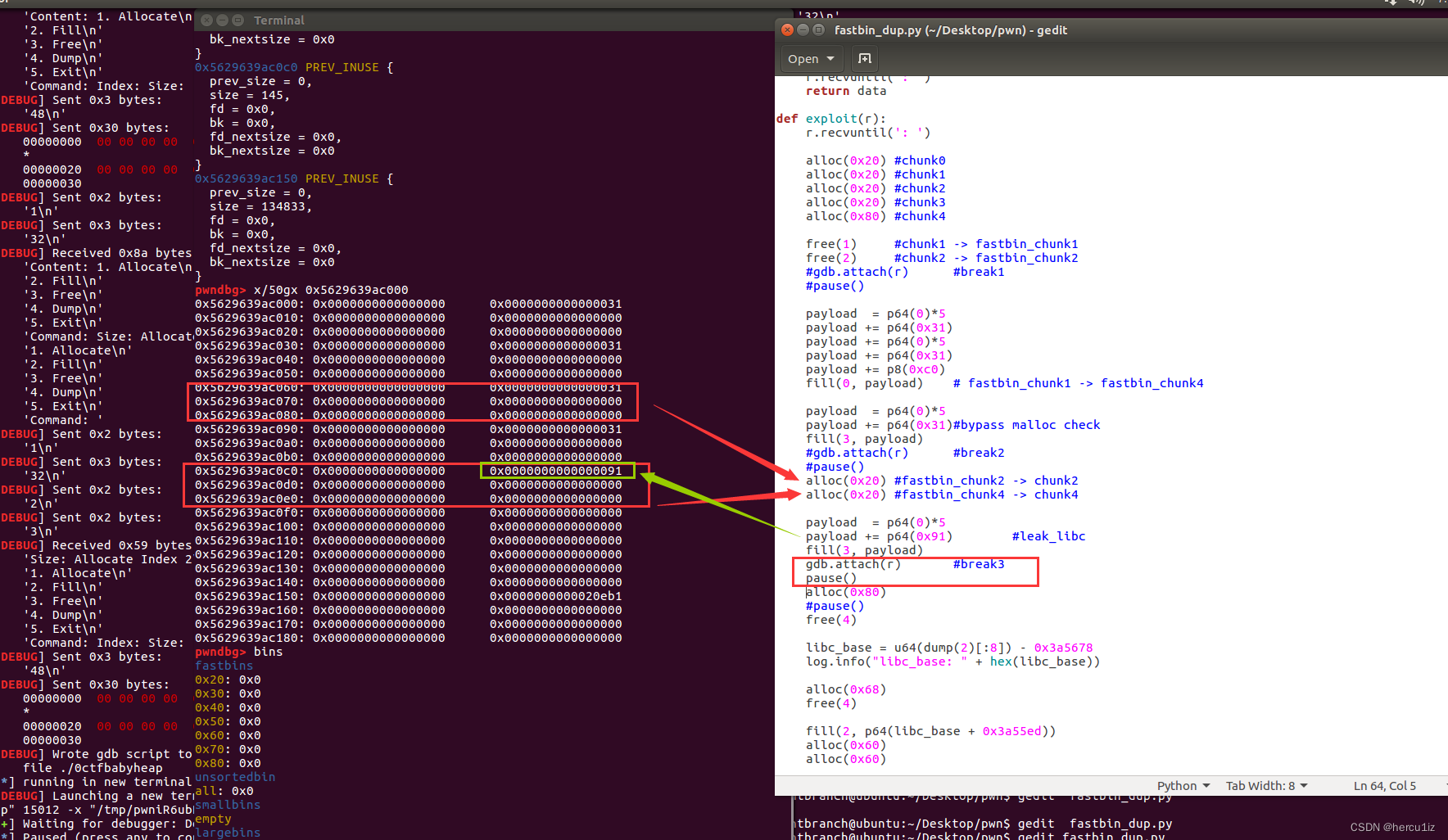
Task: Click the #gdb.attach(r) #break1 line
Action: click(x=905, y=272)
